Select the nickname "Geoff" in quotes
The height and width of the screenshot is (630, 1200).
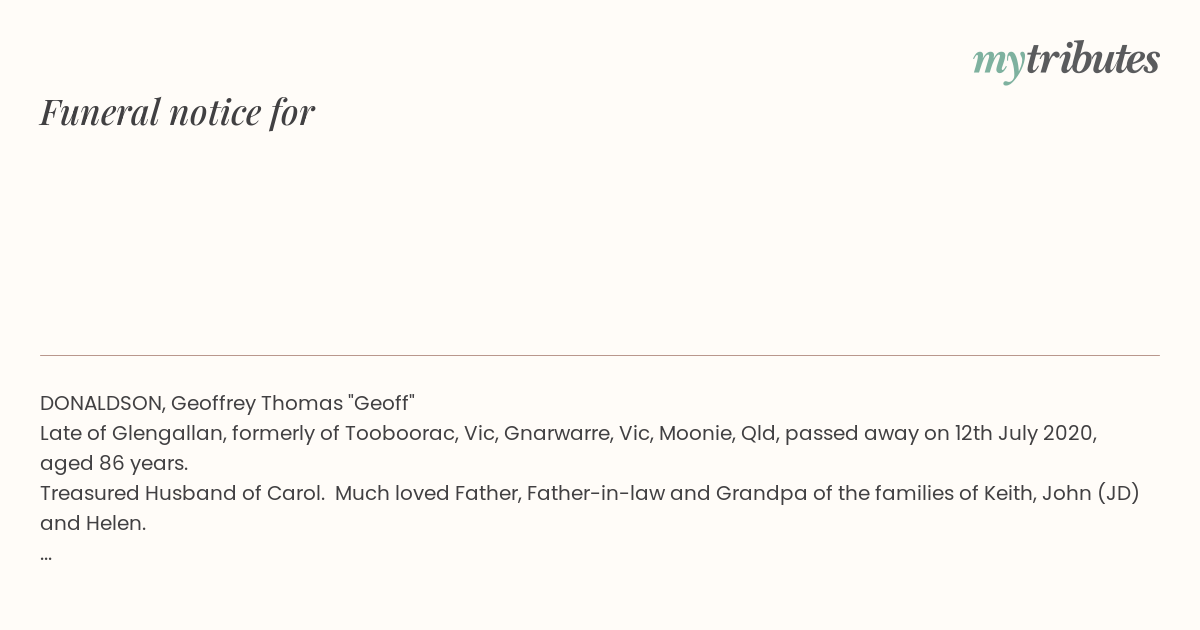click(381, 403)
